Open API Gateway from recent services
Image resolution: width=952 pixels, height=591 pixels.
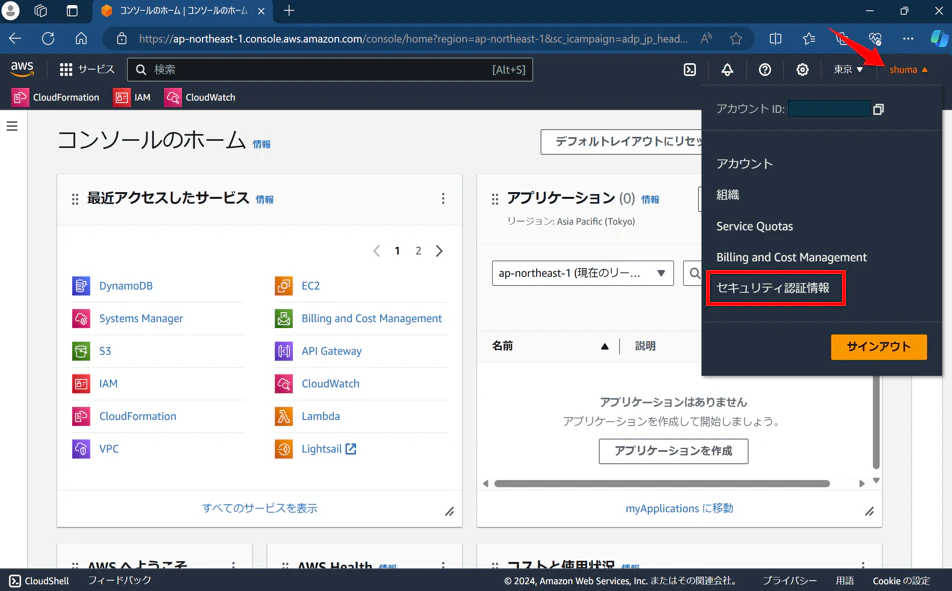pos(332,351)
